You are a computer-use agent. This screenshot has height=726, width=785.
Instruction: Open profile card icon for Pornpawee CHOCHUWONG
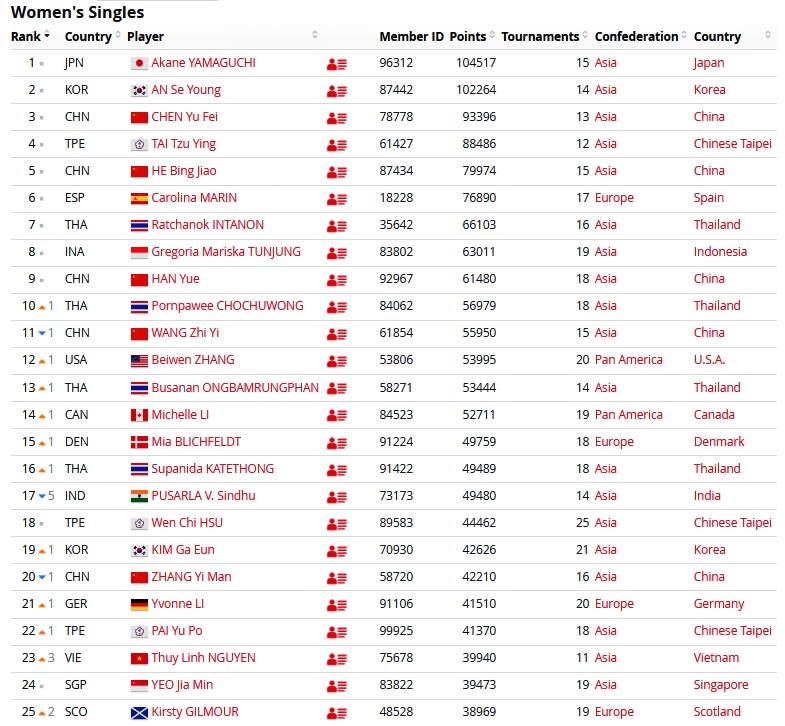pyautogui.click(x=336, y=307)
